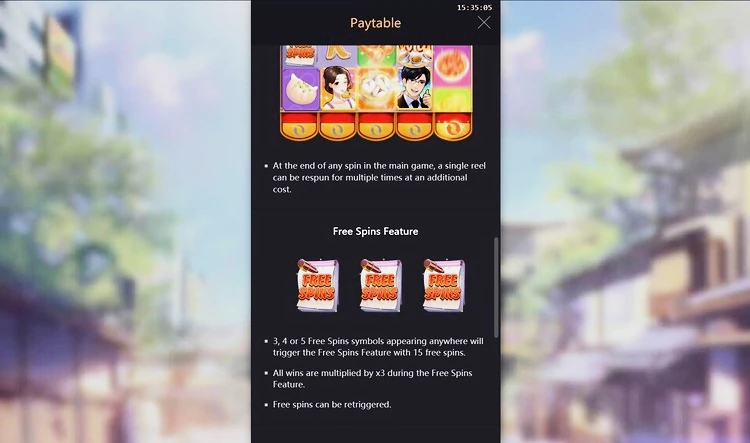Select the right Free Spins scatter symbol
The width and height of the screenshot is (750, 443).
point(443,285)
